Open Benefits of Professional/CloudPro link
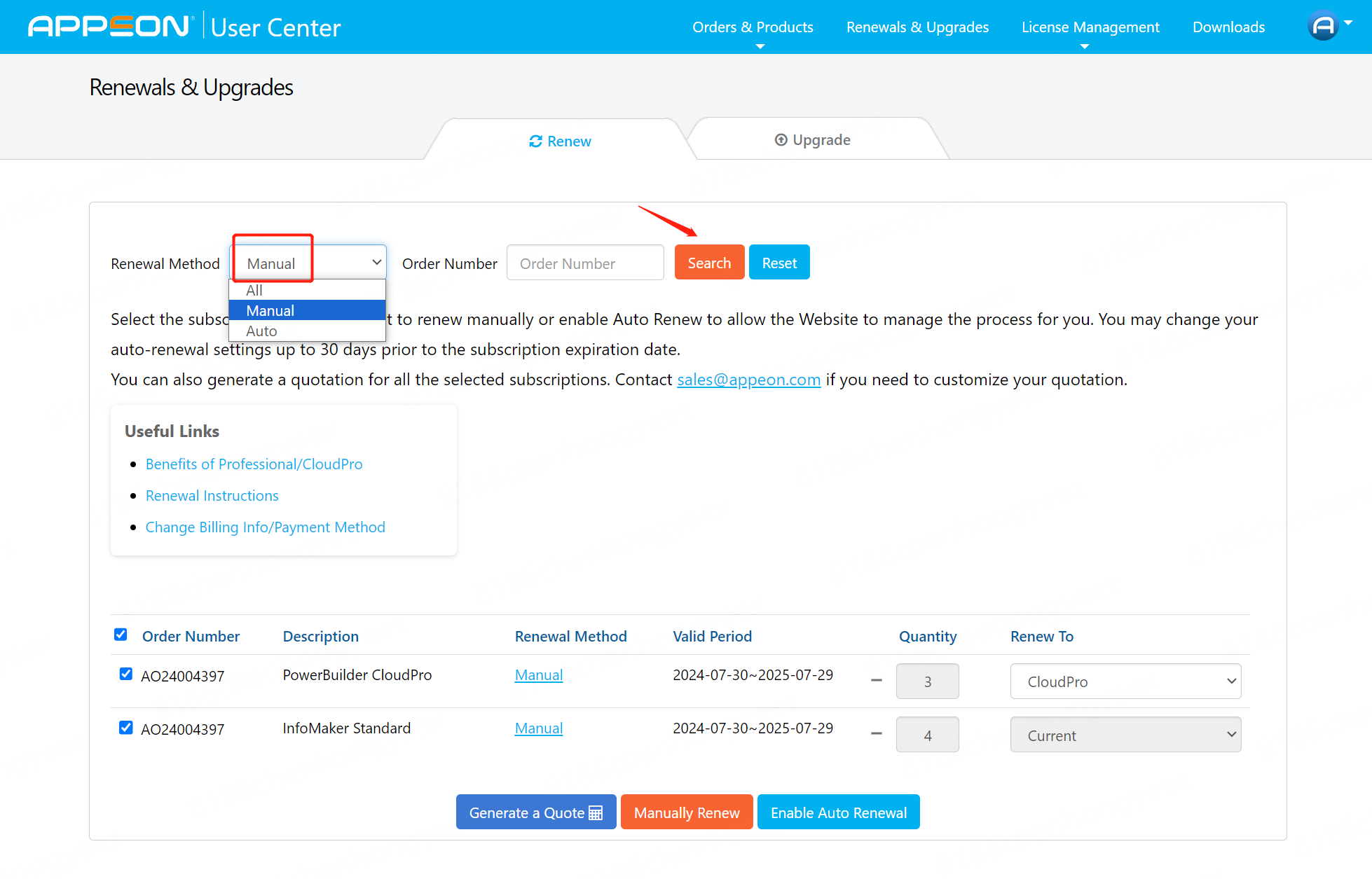The width and height of the screenshot is (1372, 879). (x=254, y=464)
